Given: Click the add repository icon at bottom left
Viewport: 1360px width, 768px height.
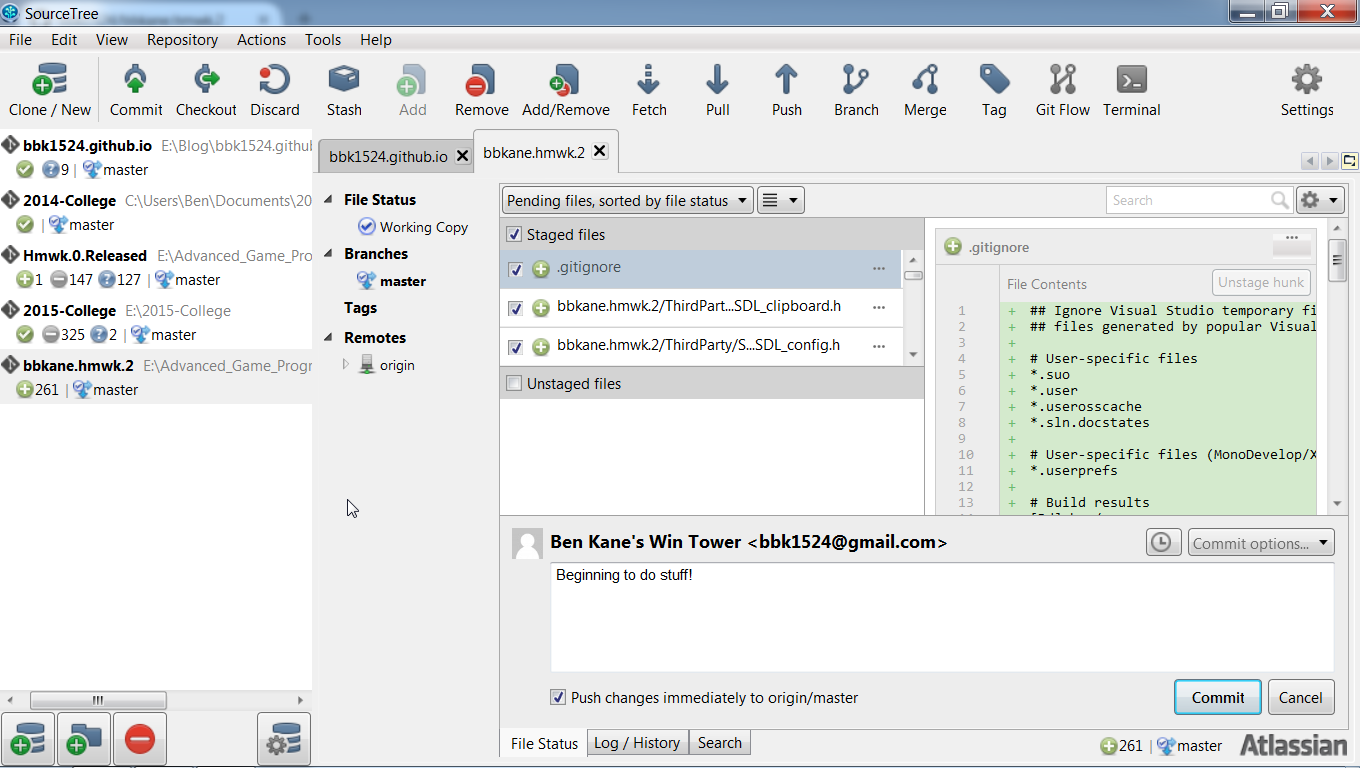Looking at the screenshot, I should point(28,740).
